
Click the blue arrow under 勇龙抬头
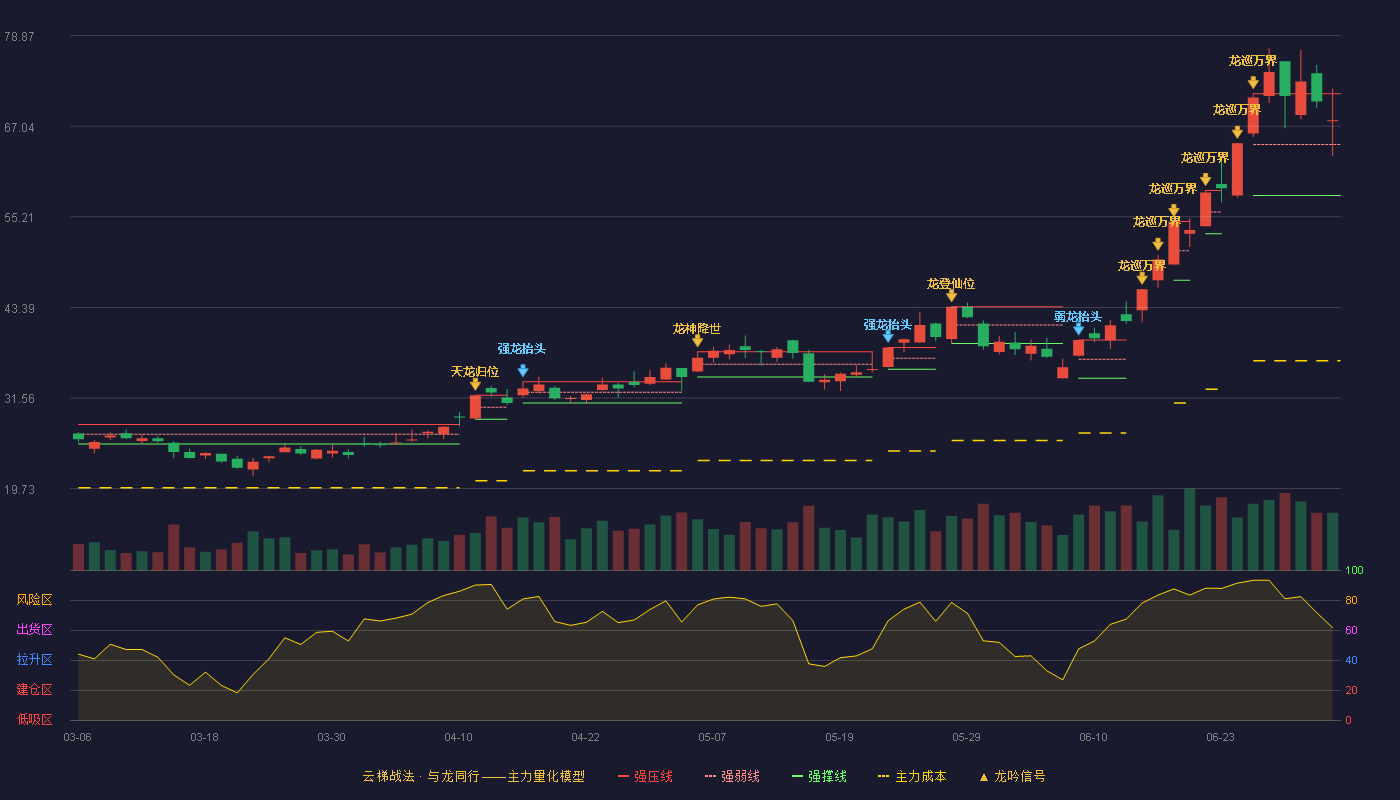(1078, 329)
